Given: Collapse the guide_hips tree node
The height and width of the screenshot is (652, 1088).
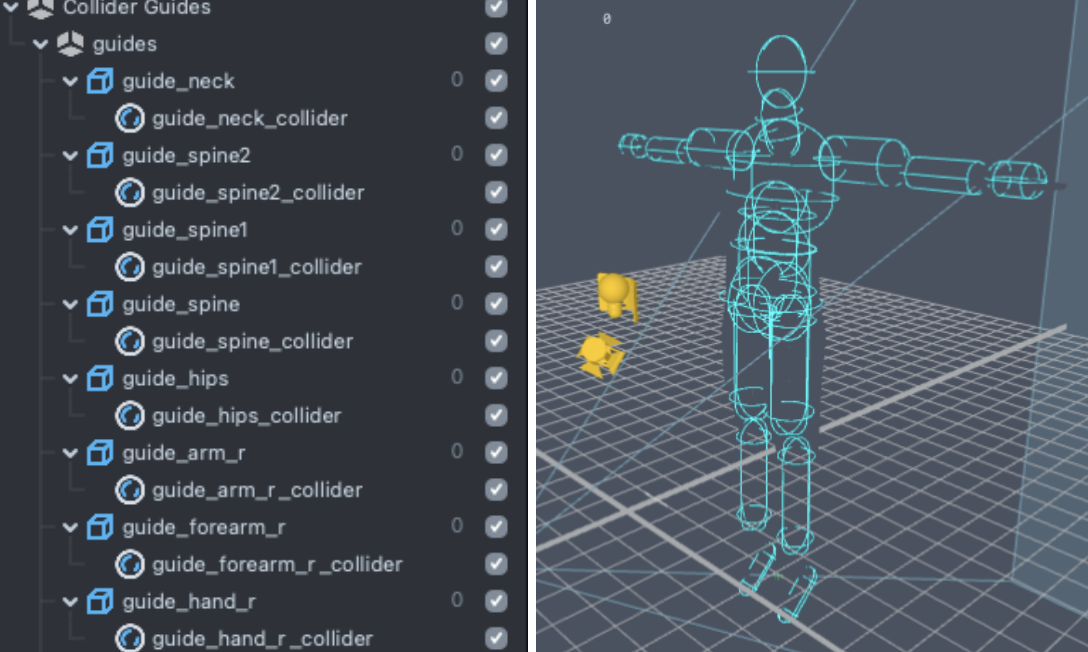Looking at the screenshot, I should [x=70, y=379].
